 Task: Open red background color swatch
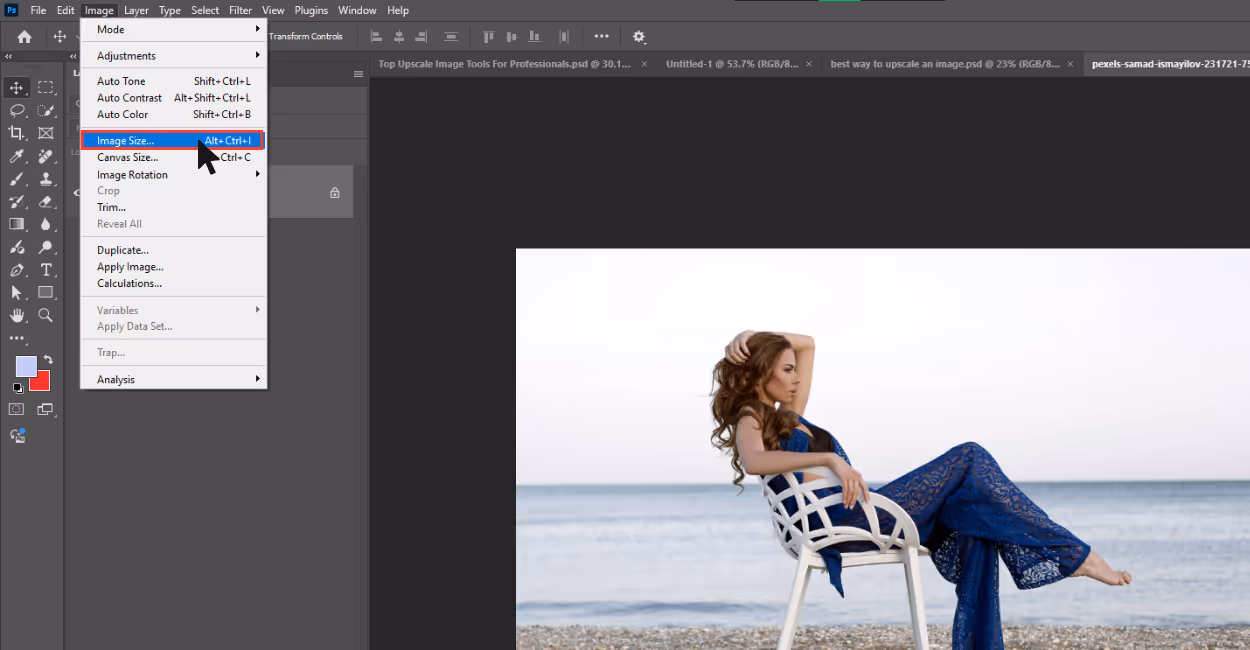(41, 382)
